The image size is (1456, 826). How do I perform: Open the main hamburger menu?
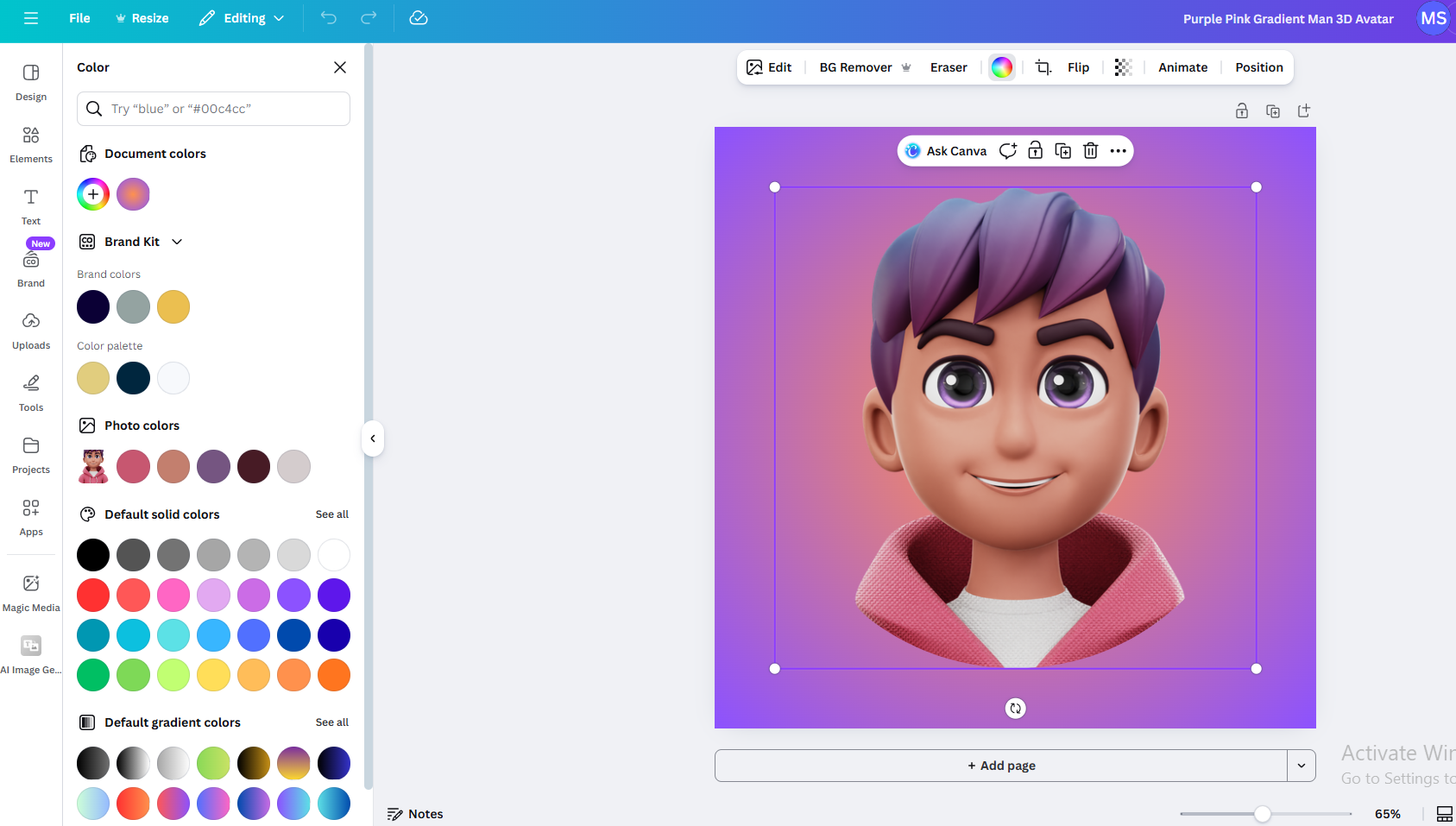(31, 18)
